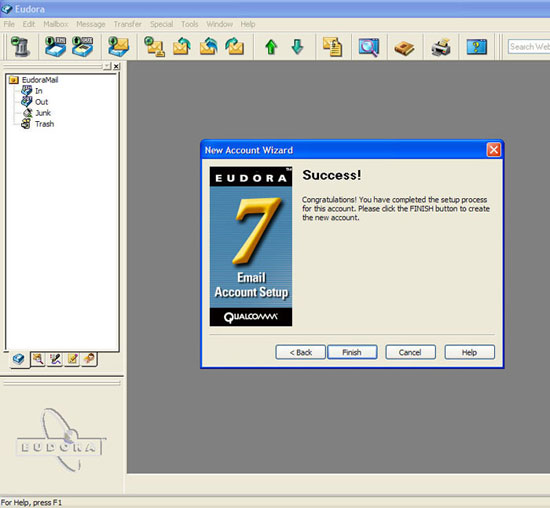Click the Reply toolbar icon

point(182,46)
